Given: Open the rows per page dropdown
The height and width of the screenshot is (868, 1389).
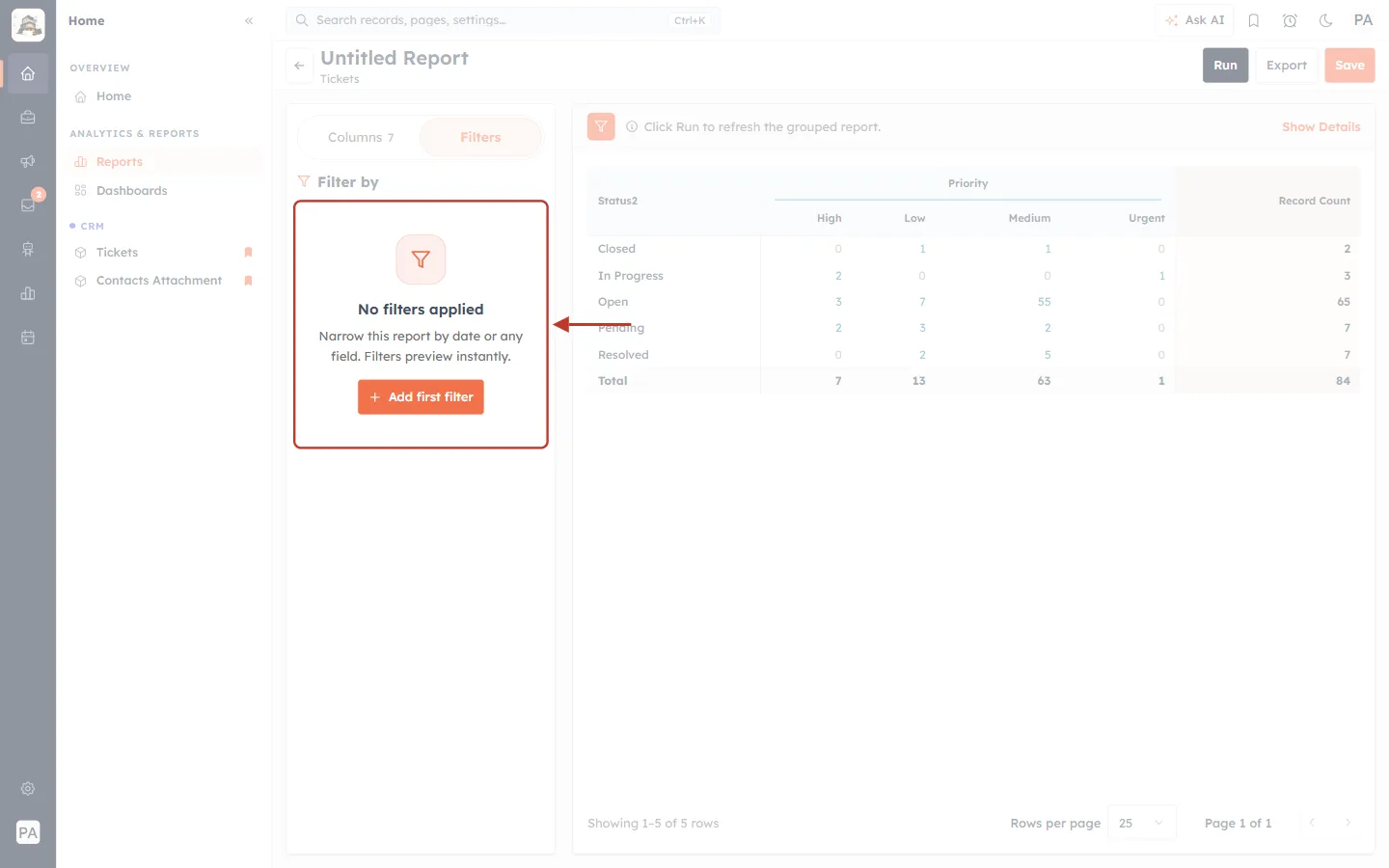Looking at the screenshot, I should coord(1142,823).
